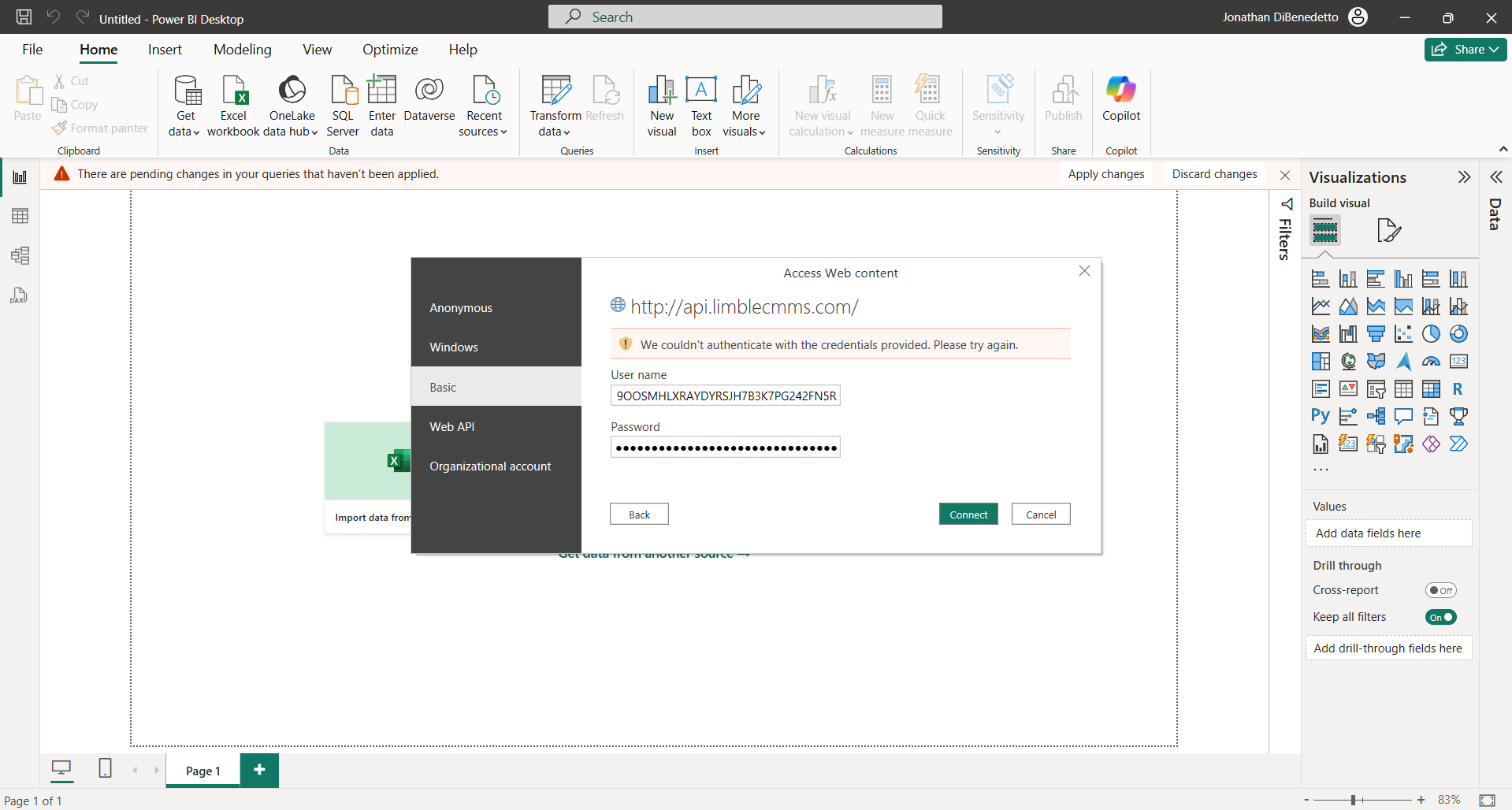Click the Back button in dialog
Image resolution: width=1512 pixels, height=810 pixels.
(x=639, y=515)
